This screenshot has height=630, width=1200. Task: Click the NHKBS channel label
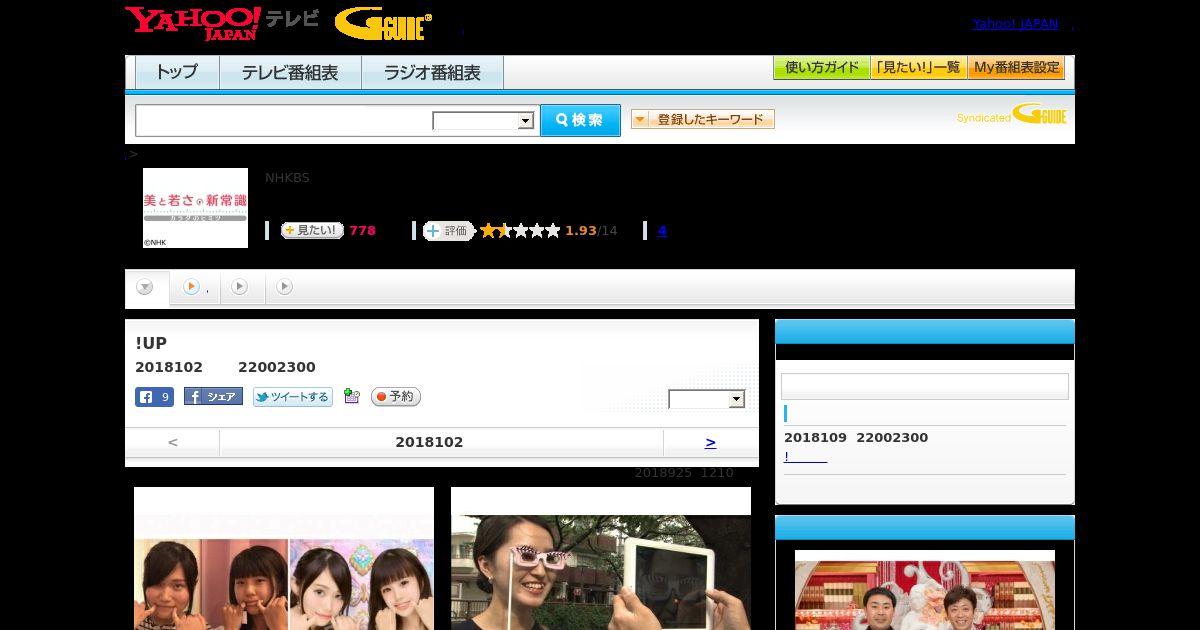287,178
